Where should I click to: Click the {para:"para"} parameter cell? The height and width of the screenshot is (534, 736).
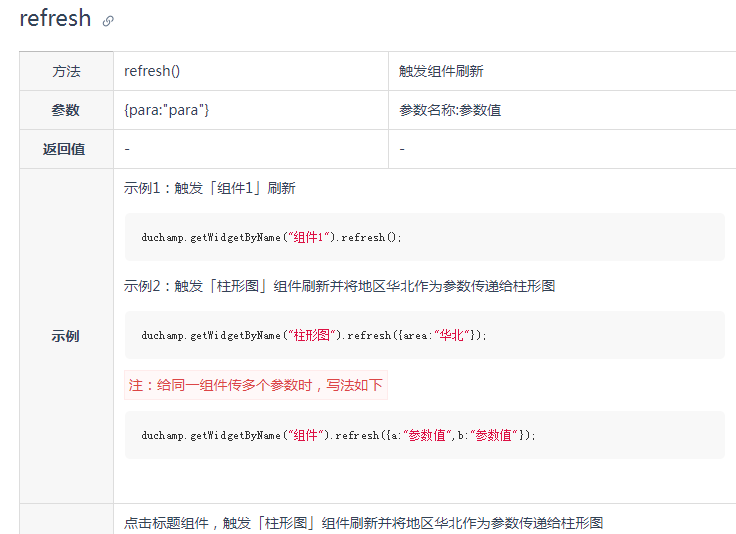tap(167, 110)
